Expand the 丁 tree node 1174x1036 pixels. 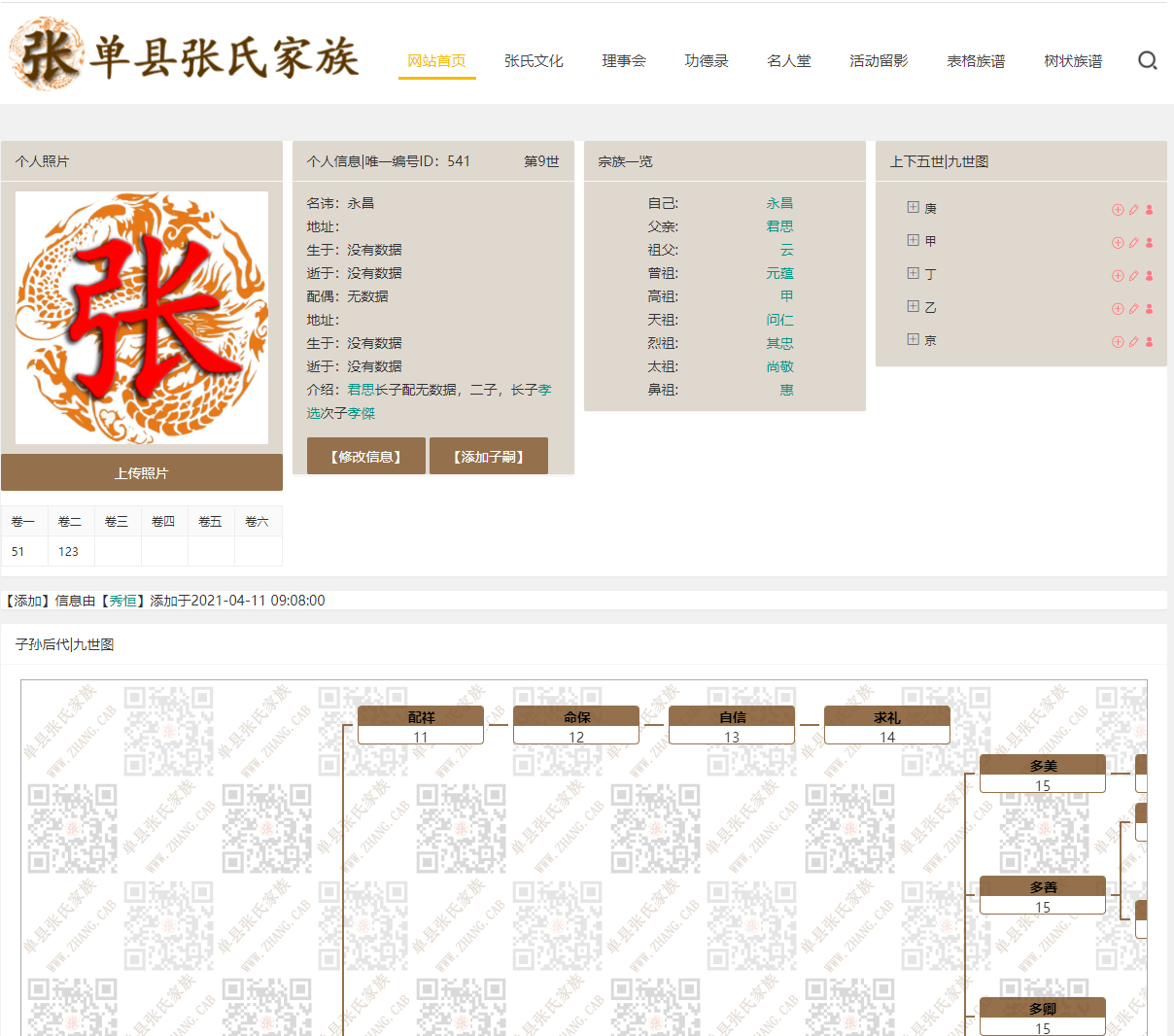(x=913, y=273)
